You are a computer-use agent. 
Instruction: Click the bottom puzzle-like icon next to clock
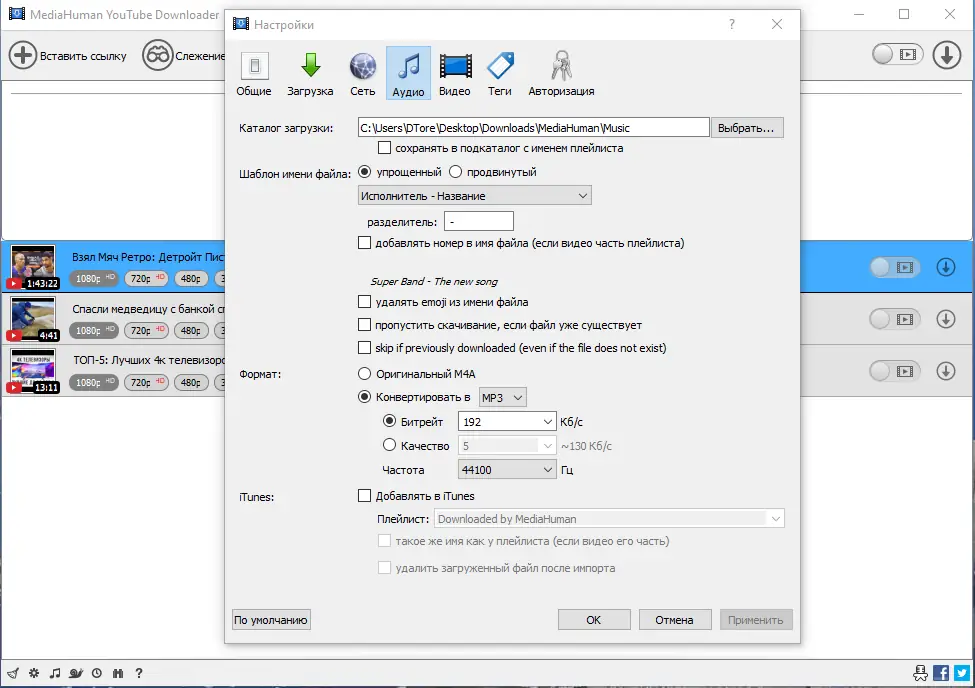coord(118,673)
